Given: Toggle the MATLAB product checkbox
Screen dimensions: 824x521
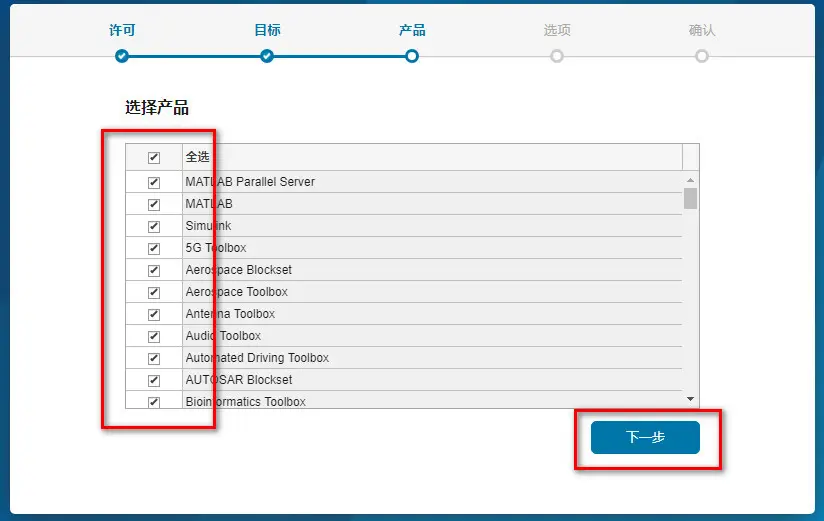Looking at the screenshot, I should click(x=153, y=205).
